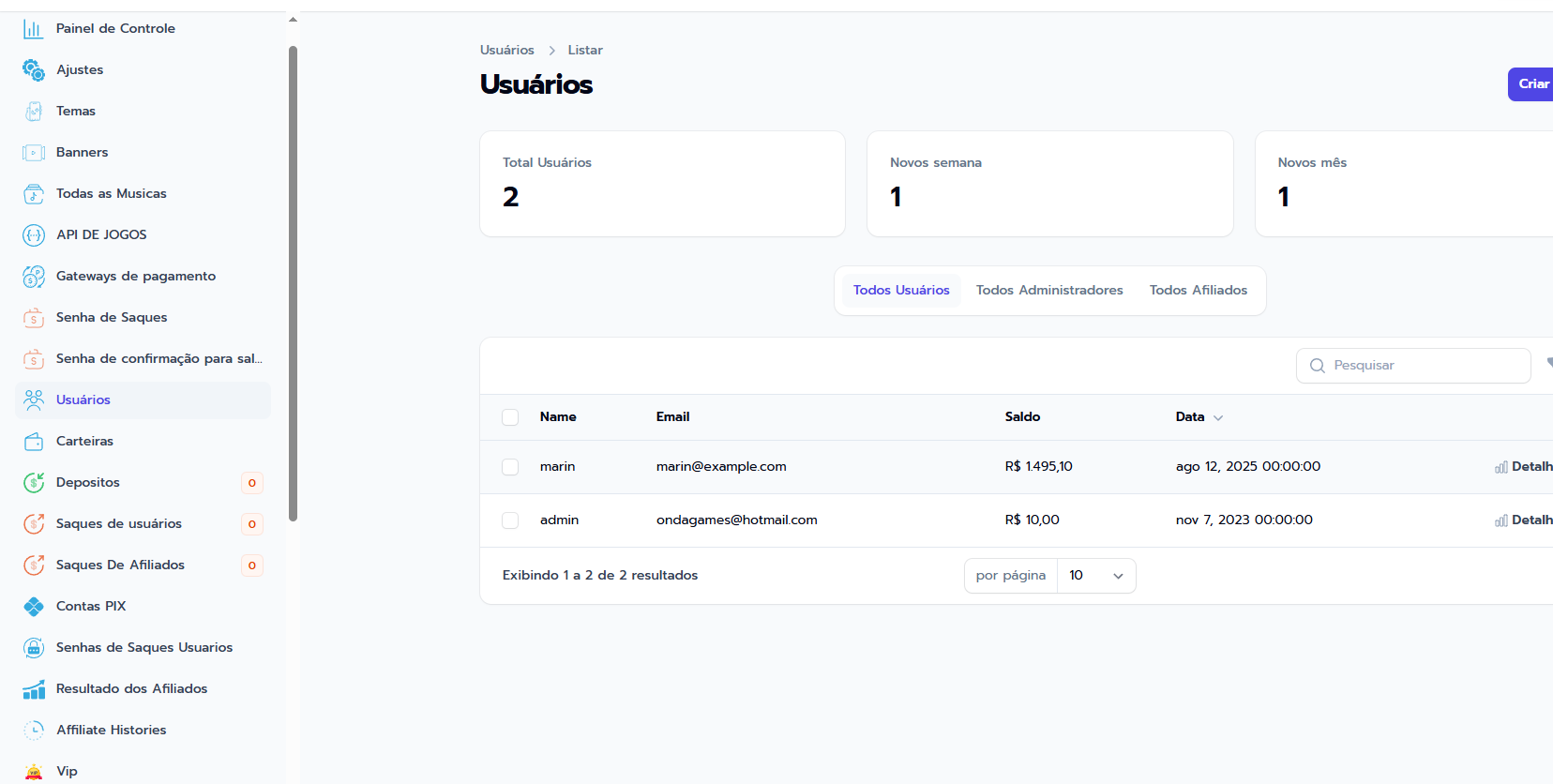1553x784 pixels.
Task: Click the Gateways de pagamento icon
Action: [x=34, y=277]
